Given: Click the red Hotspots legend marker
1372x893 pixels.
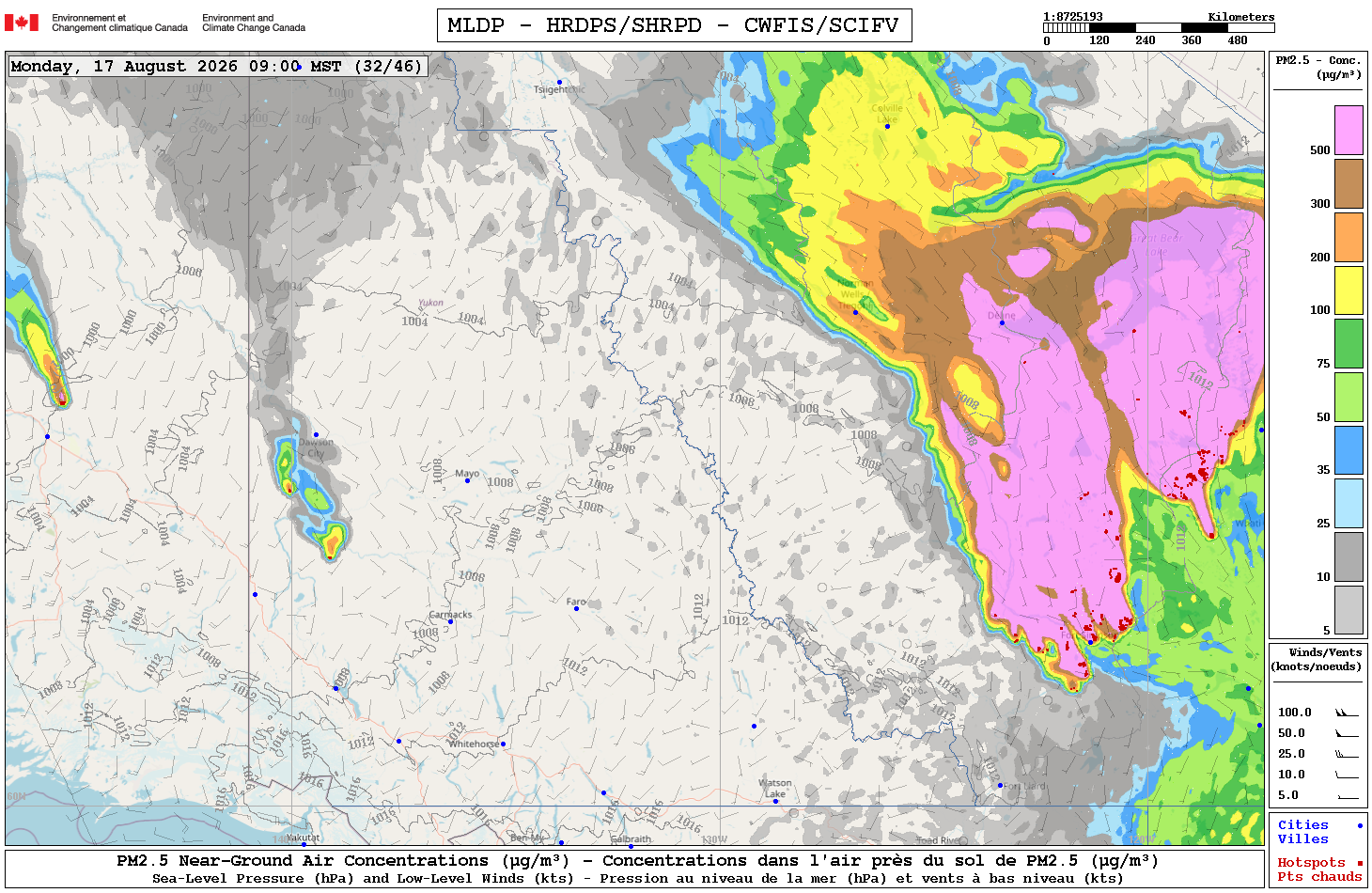Looking at the screenshot, I should pyautogui.click(x=1360, y=863).
